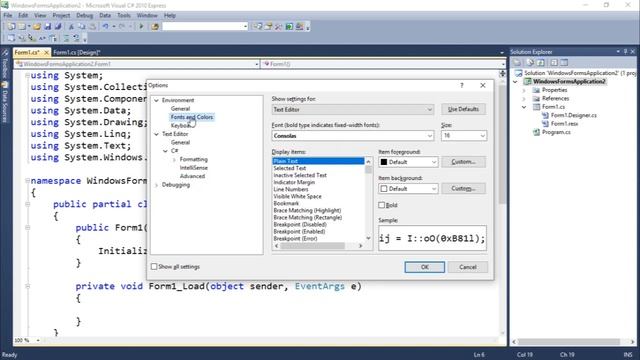Click the Comment out lines toolbar icon
The width and height of the screenshot is (640, 360).
pyautogui.click(x=66, y=38)
